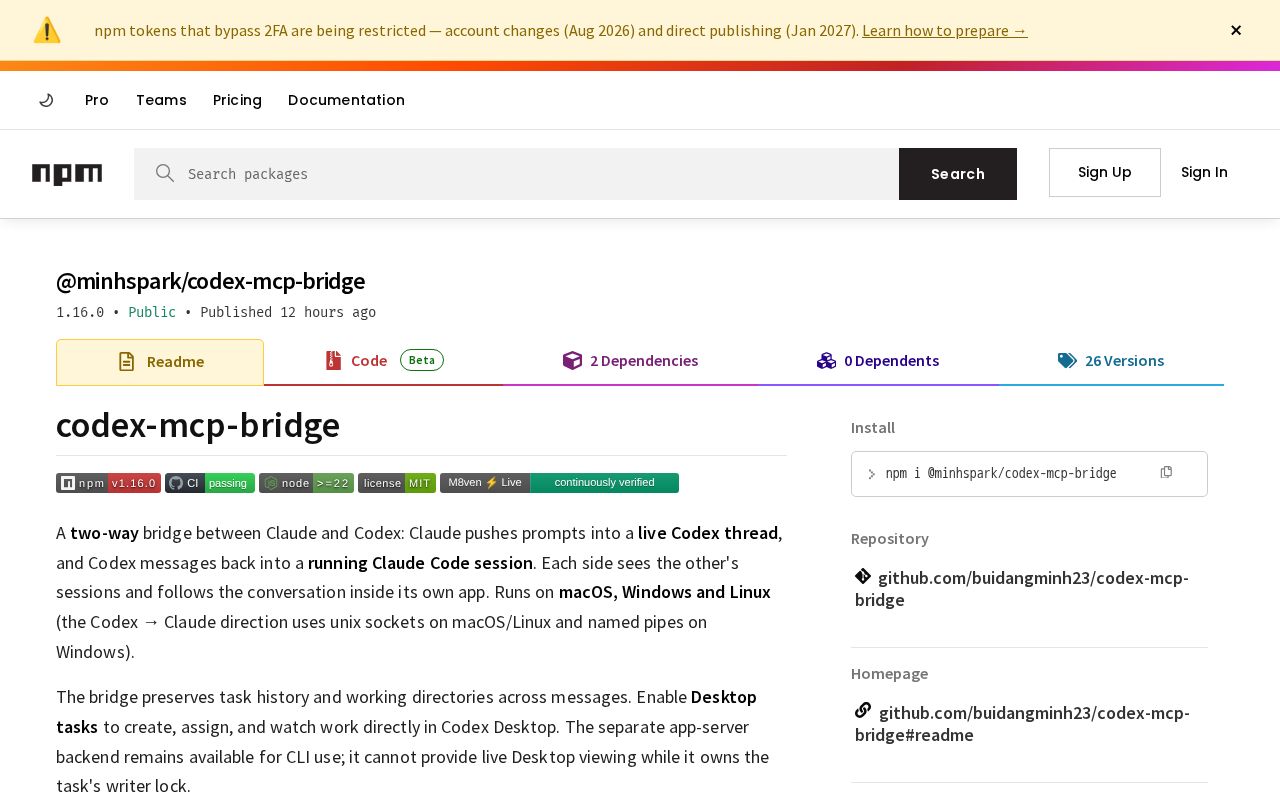Click the @minhspark/codex-mcp-bridge package title
The image size is (1280, 800).
[210, 280]
